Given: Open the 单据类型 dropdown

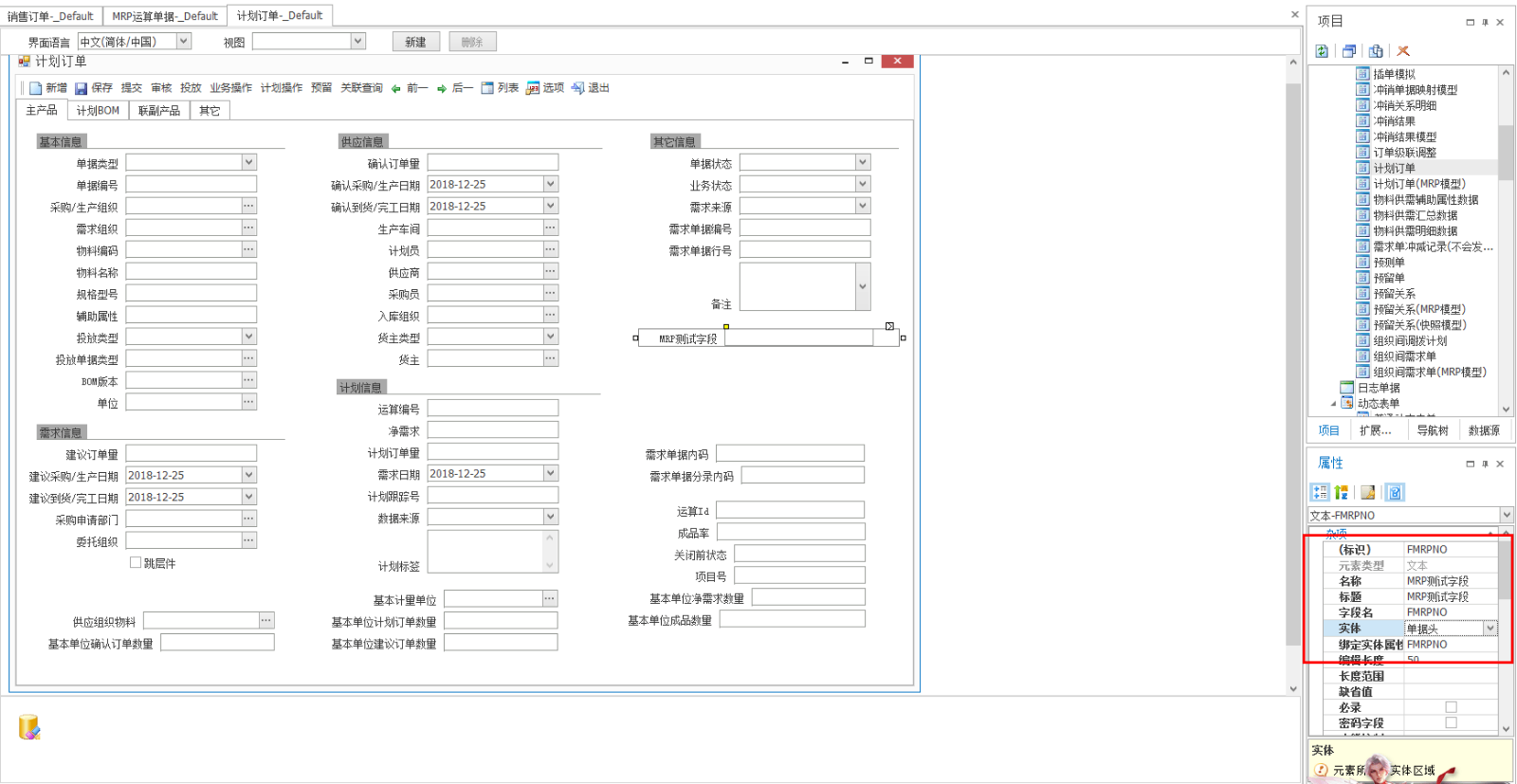Looking at the screenshot, I should click(x=248, y=163).
